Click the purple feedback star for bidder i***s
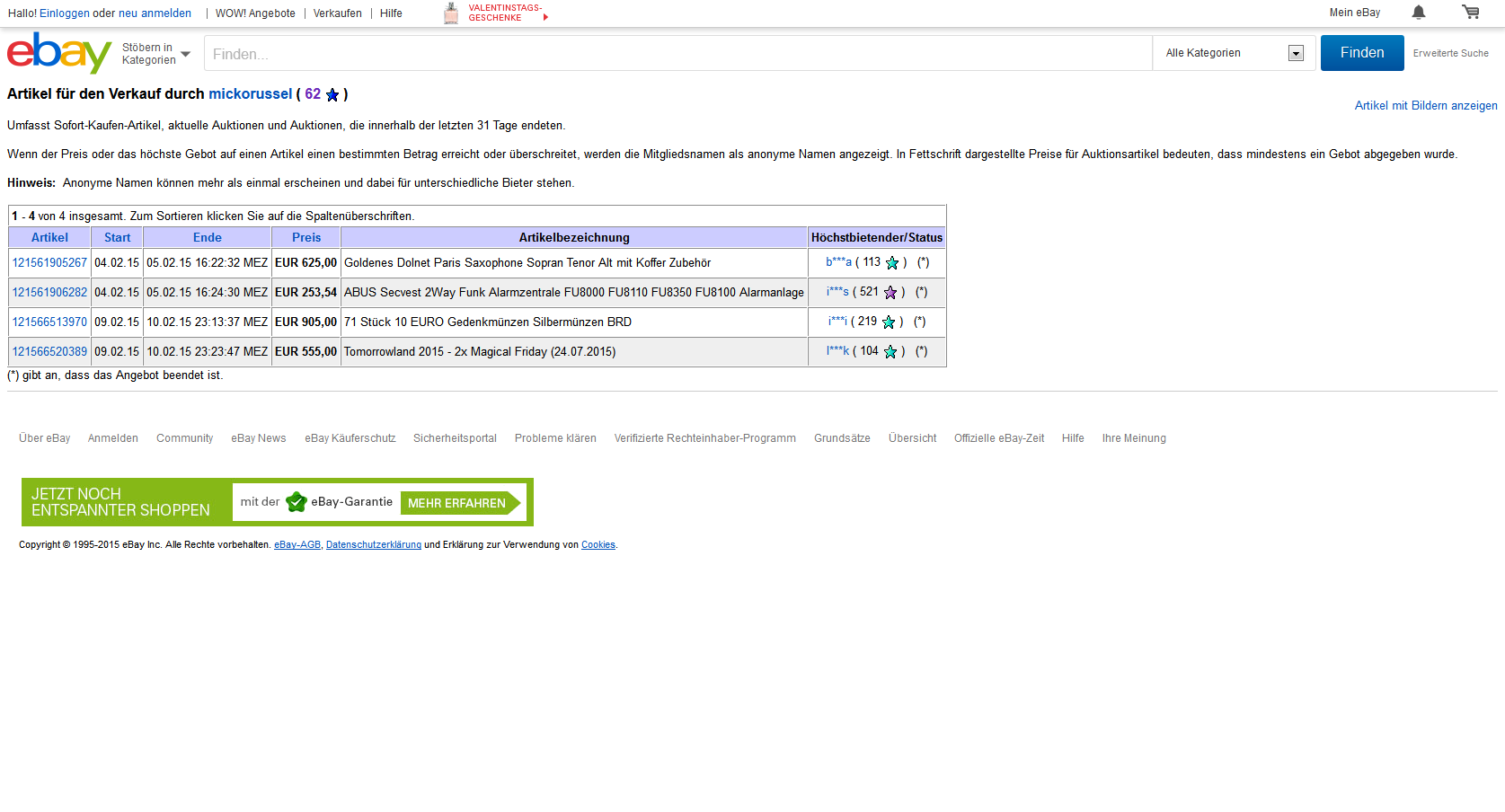This screenshot has height=812, width=1505. click(x=890, y=293)
